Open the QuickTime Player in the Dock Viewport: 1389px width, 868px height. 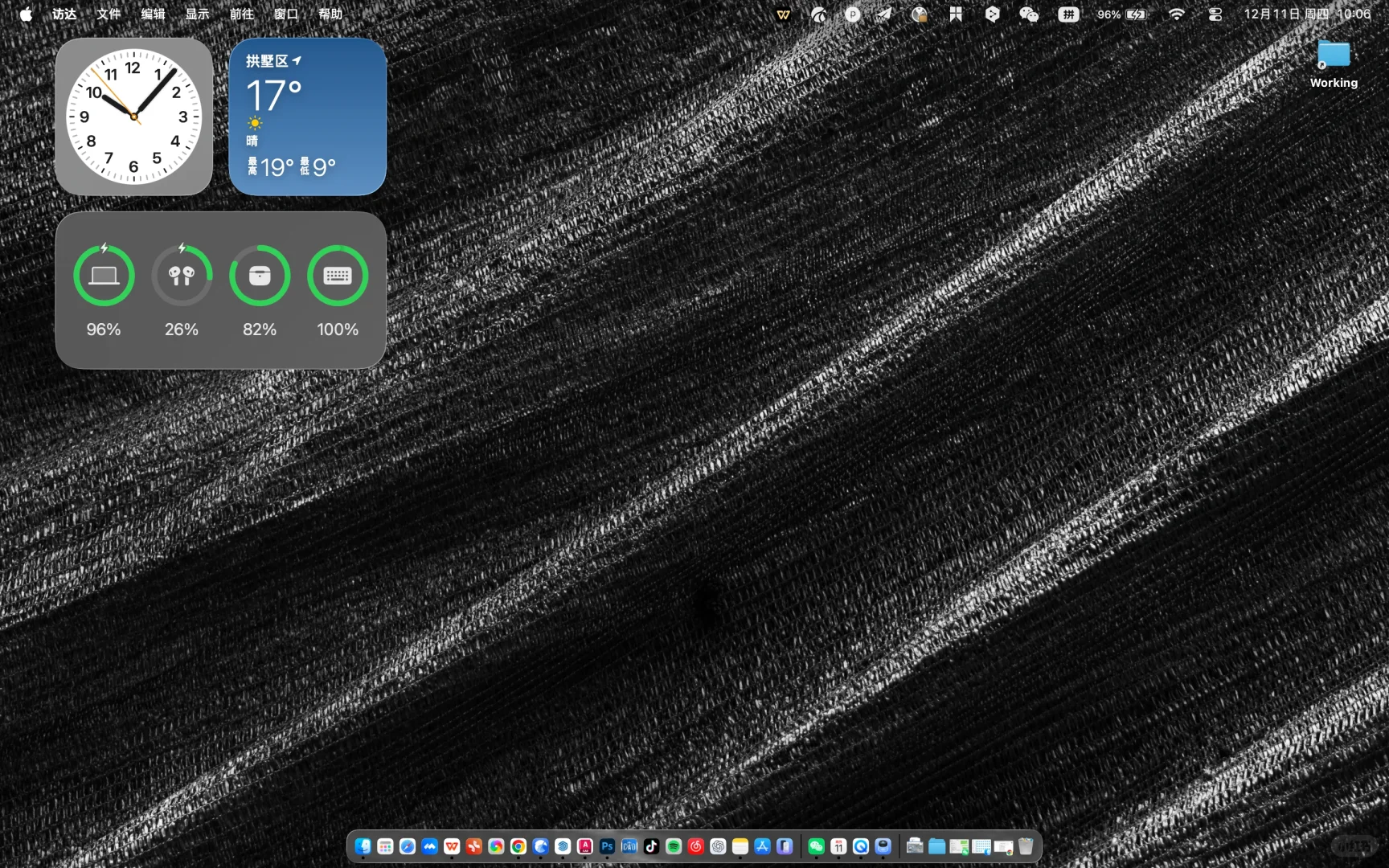[x=861, y=846]
